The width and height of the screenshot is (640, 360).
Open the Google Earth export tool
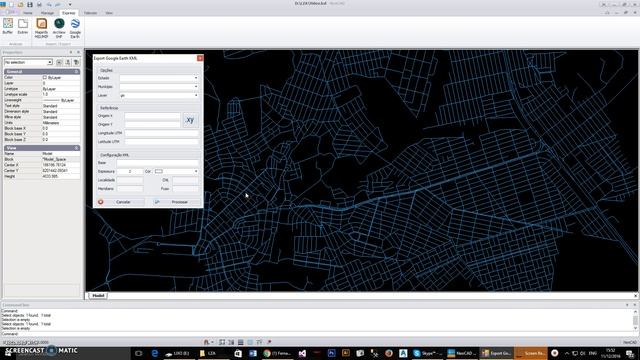[75, 28]
